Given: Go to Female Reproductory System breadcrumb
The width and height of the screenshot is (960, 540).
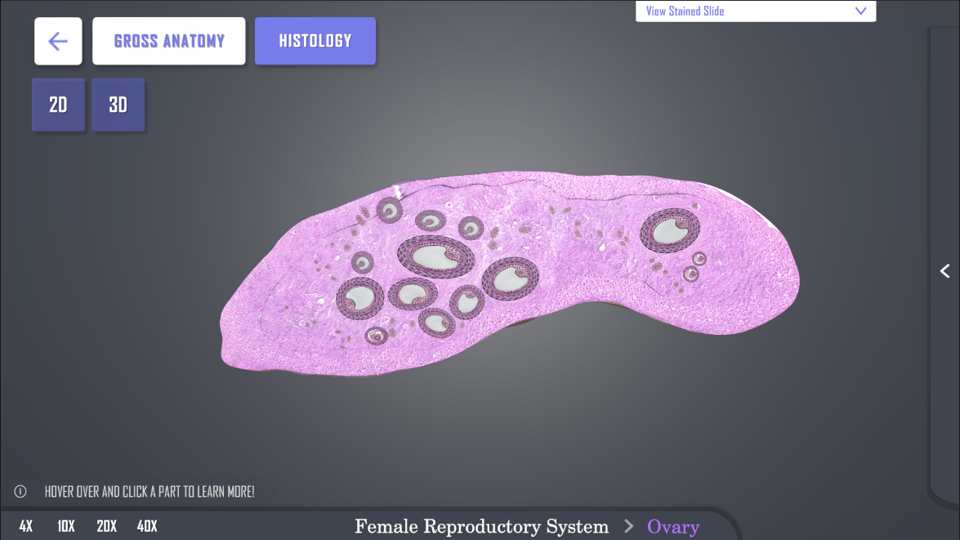Looking at the screenshot, I should 481,526.
